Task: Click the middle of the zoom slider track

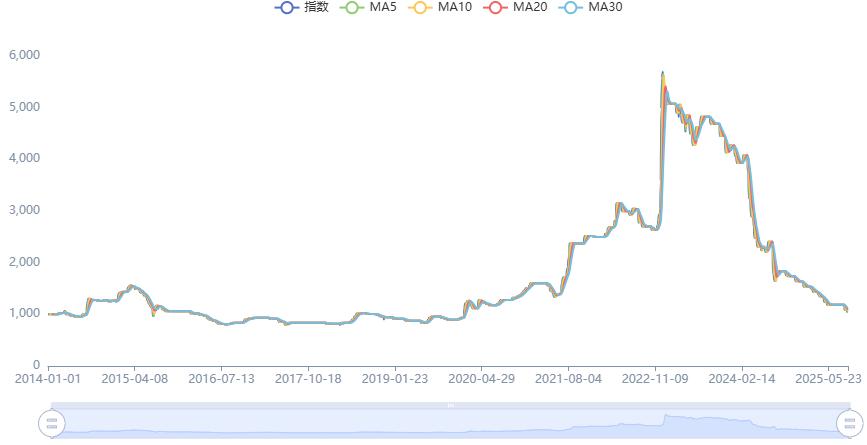Action: click(x=450, y=423)
